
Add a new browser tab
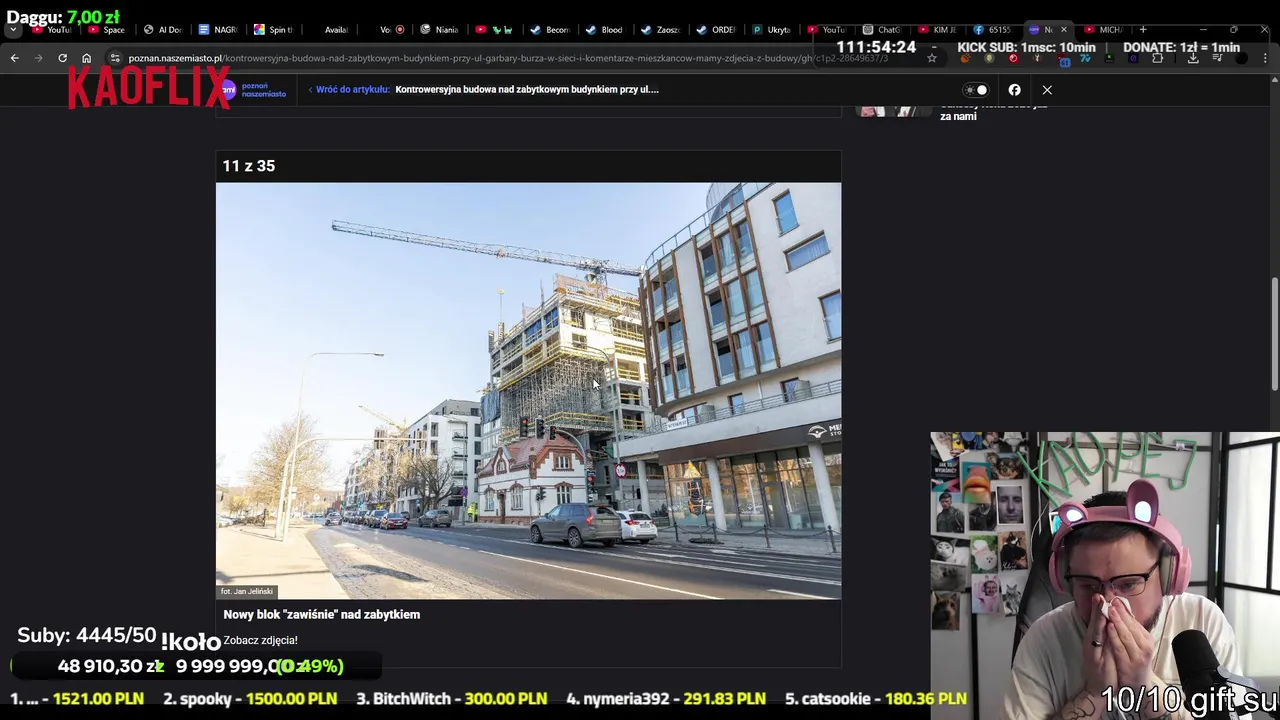pyautogui.click(x=1143, y=30)
